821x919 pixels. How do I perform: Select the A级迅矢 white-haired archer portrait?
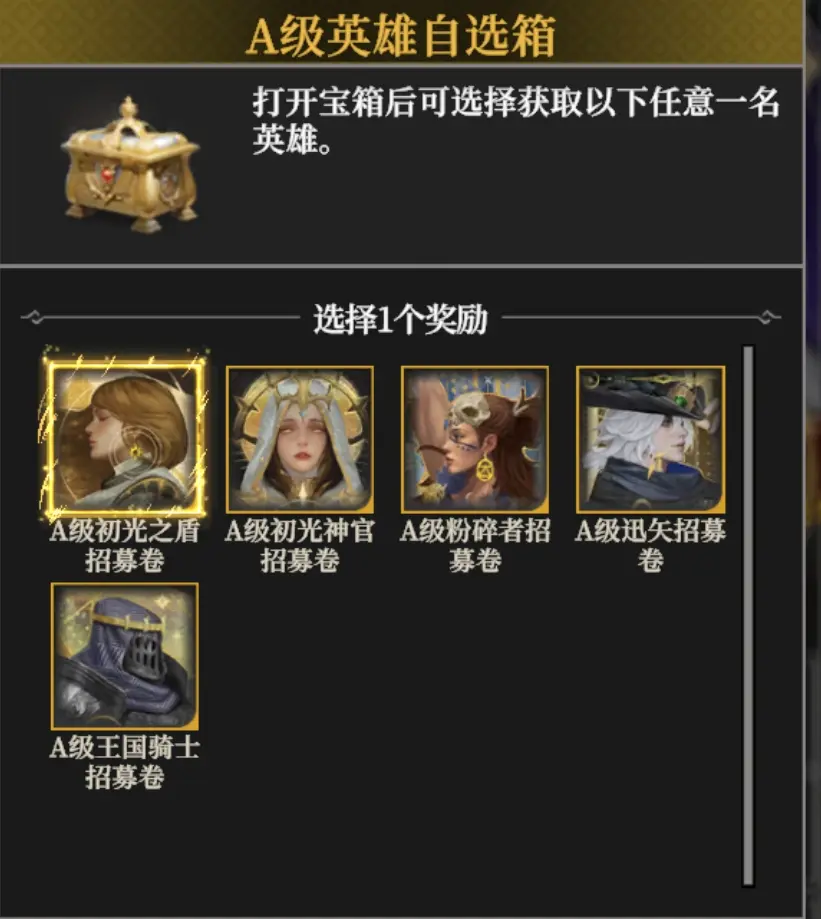[x=650, y=439]
